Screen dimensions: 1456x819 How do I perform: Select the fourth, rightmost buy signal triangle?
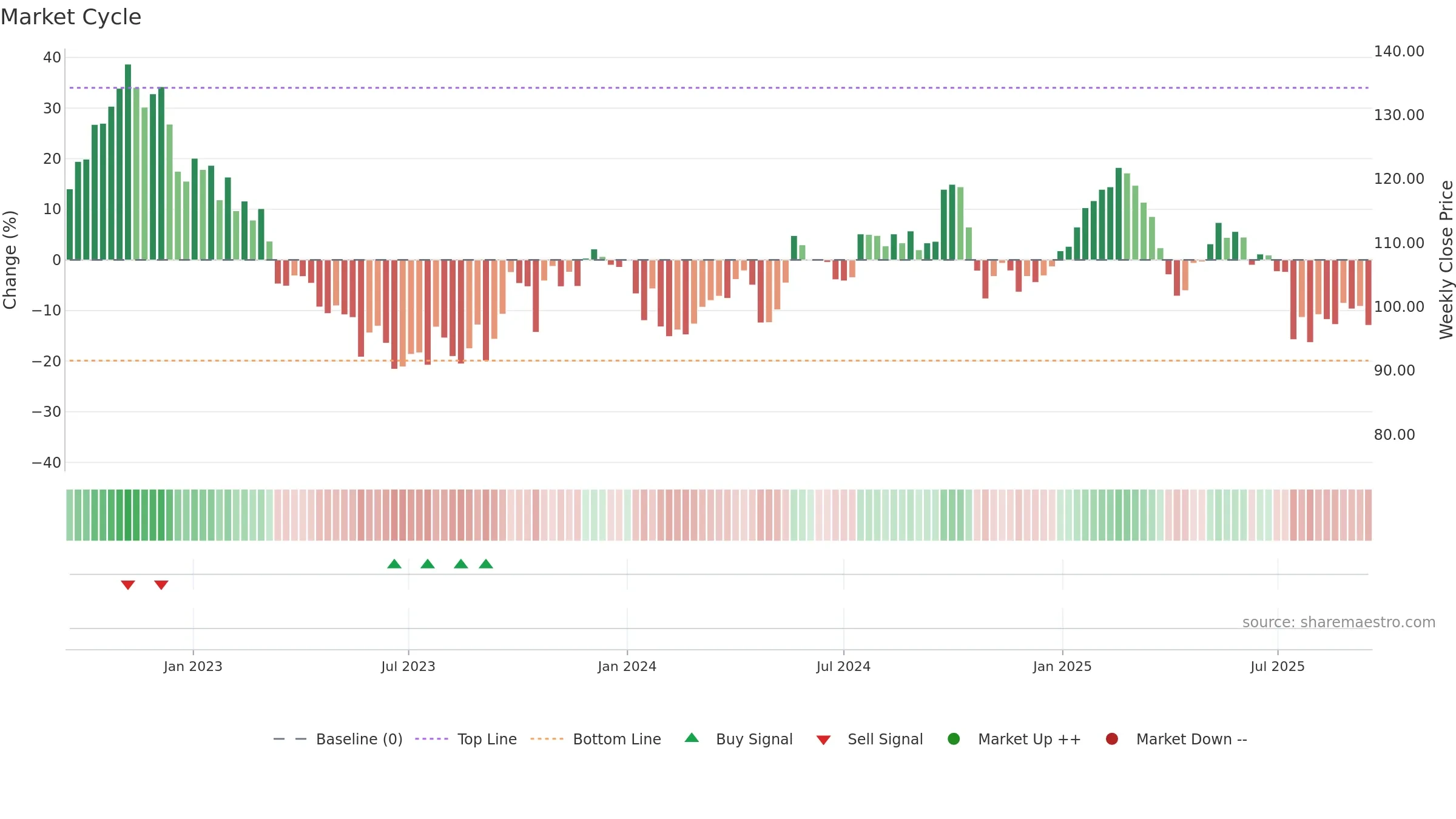coord(486,564)
